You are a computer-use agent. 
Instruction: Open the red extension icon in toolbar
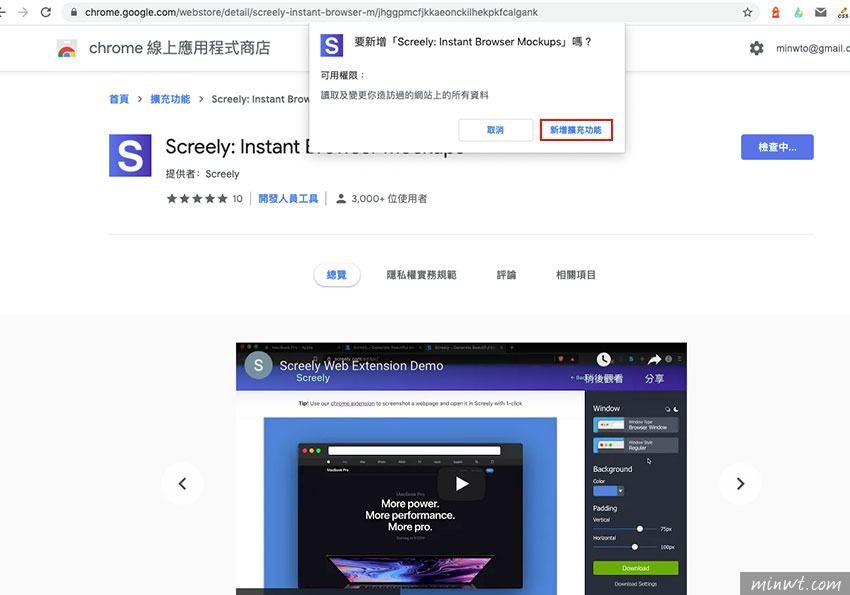[776, 12]
